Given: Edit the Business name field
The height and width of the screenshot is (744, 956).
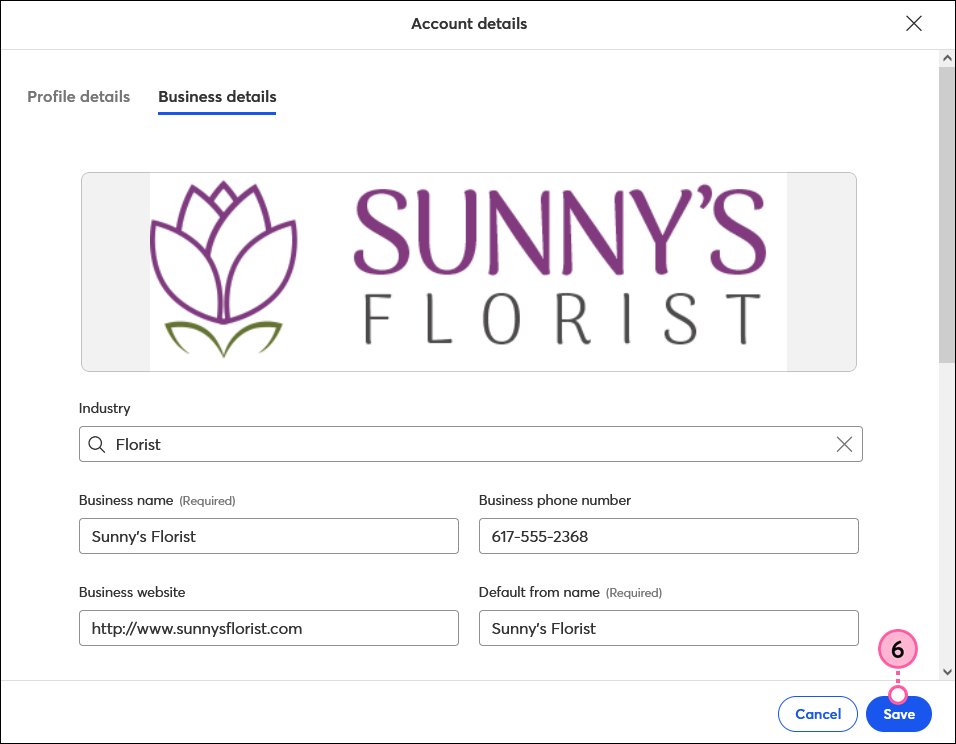Looking at the screenshot, I should pyautogui.click(x=269, y=536).
